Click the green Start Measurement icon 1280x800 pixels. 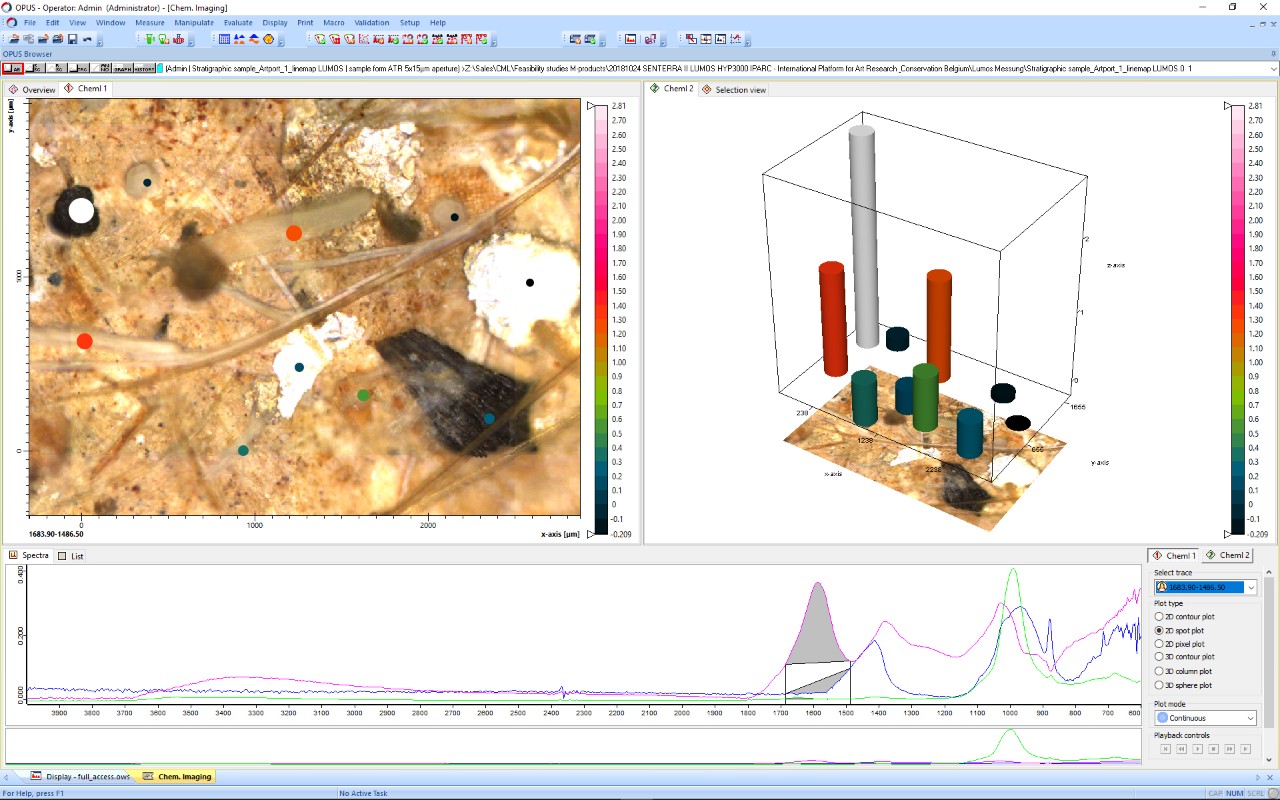point(149,39)
